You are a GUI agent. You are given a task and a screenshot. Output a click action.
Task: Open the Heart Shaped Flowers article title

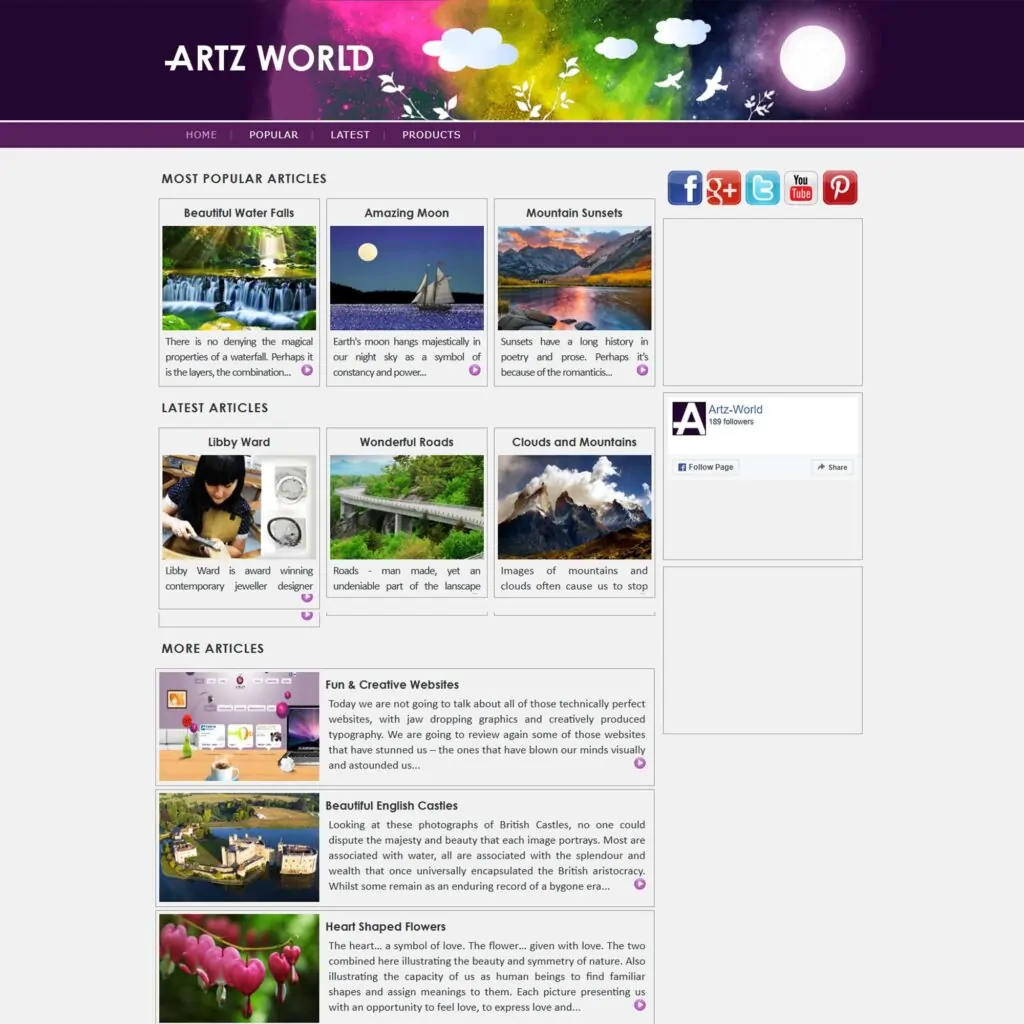385,926
